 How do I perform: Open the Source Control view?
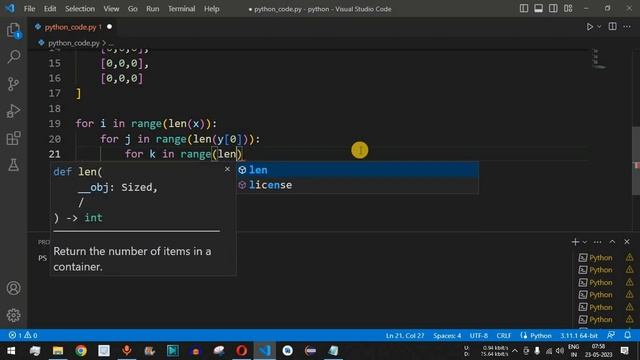[13, 84]
